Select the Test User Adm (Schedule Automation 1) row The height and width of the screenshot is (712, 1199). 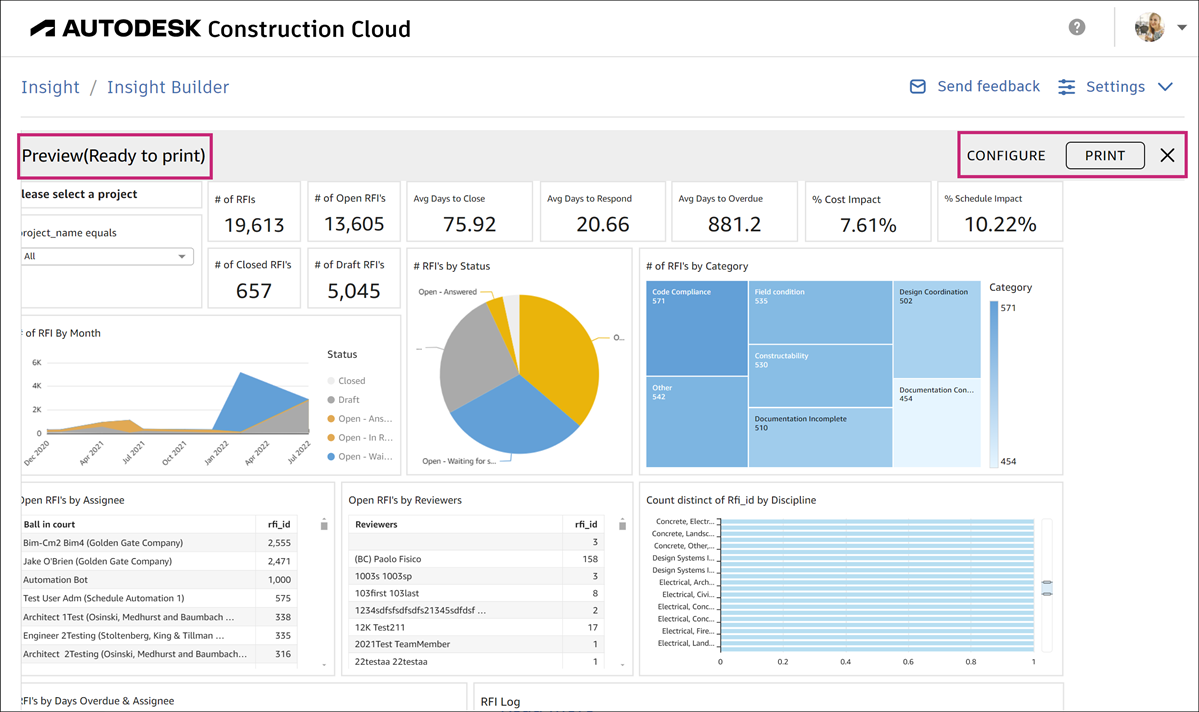coord(158,598)
